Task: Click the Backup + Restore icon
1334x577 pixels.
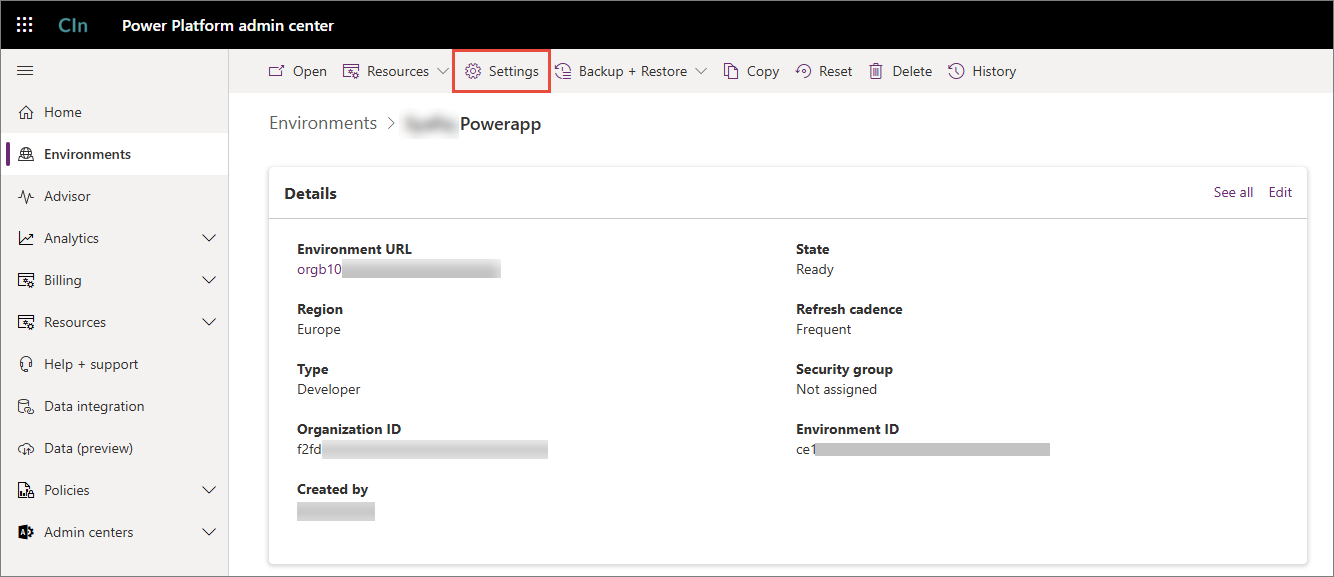Action: click(x=563, y=71)
